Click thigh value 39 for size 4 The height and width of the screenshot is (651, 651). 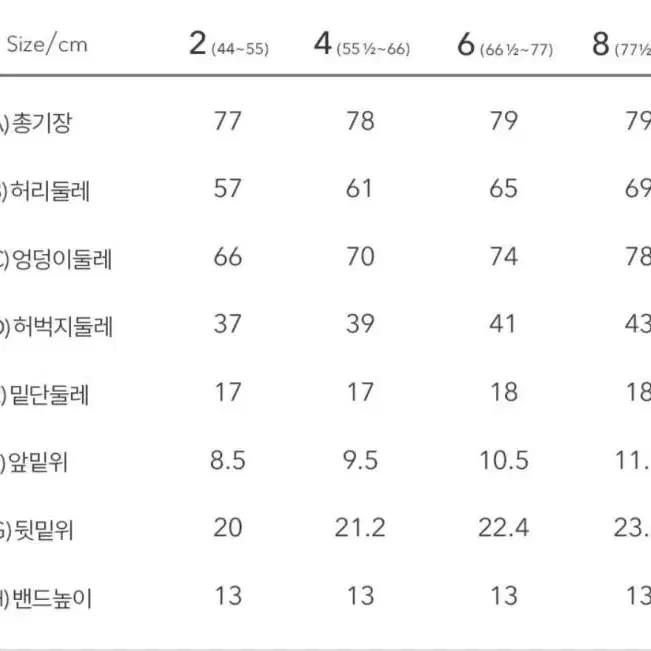[360, 324]
